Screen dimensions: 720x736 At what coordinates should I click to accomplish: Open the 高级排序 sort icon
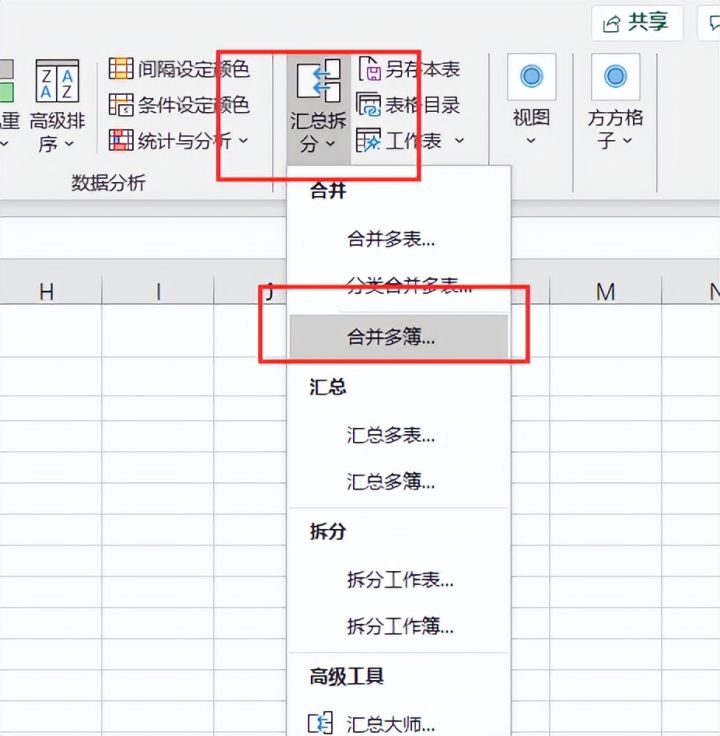tap(57, 81)
